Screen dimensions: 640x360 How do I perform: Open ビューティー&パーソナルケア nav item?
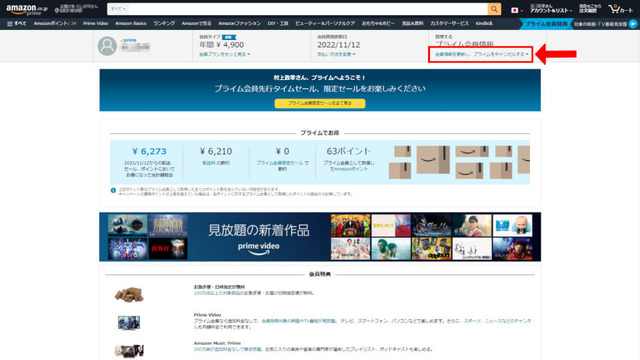tap(325, 24)
